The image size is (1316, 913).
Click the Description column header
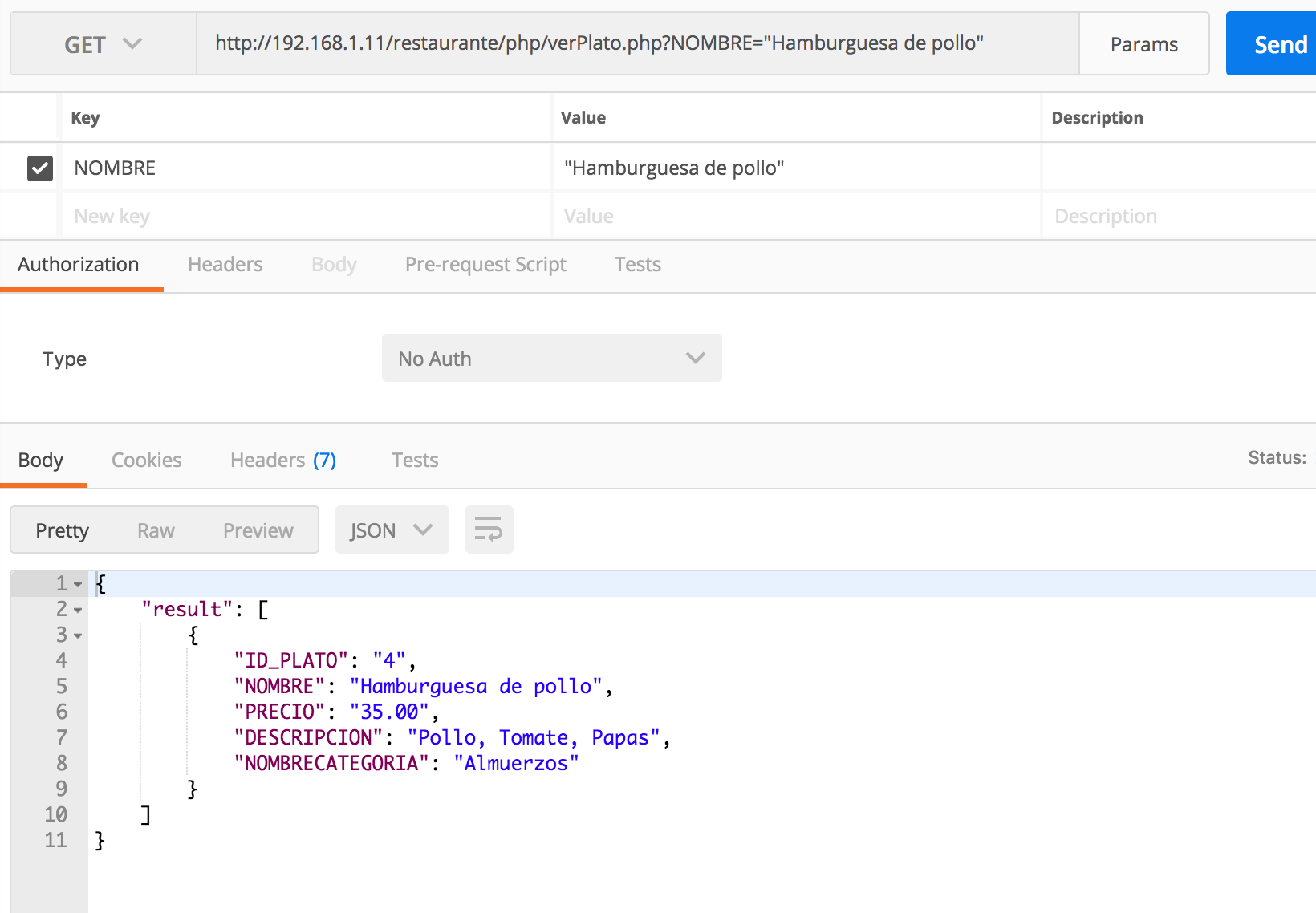1097,118
